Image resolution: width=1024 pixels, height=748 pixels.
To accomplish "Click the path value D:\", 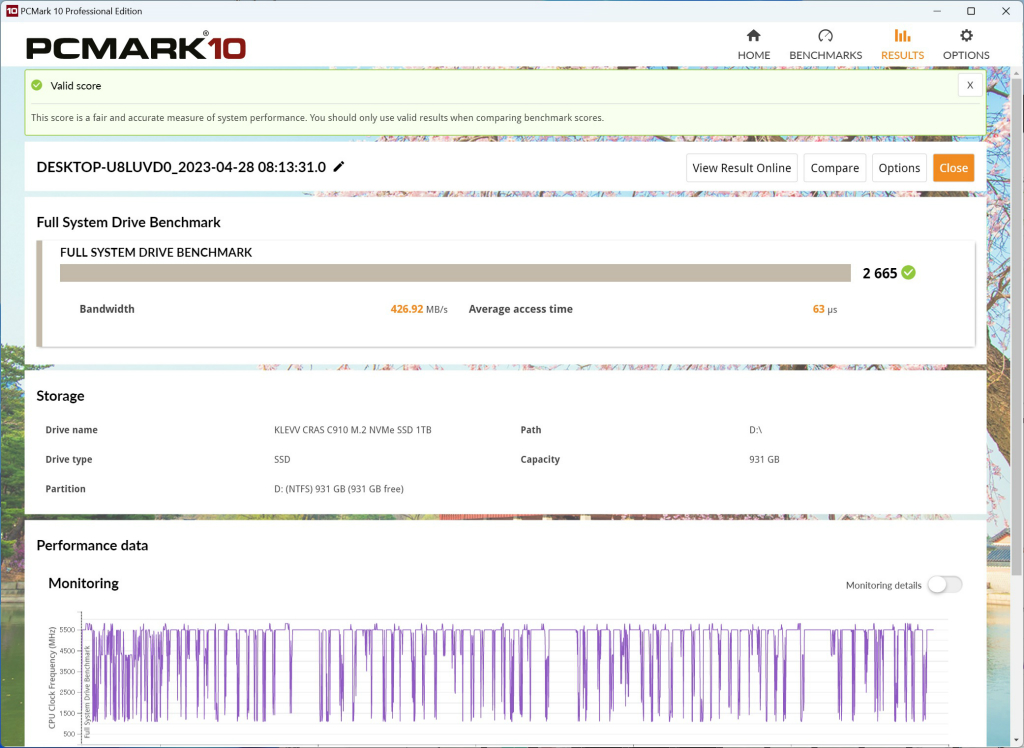I will [x=756, y=430].
